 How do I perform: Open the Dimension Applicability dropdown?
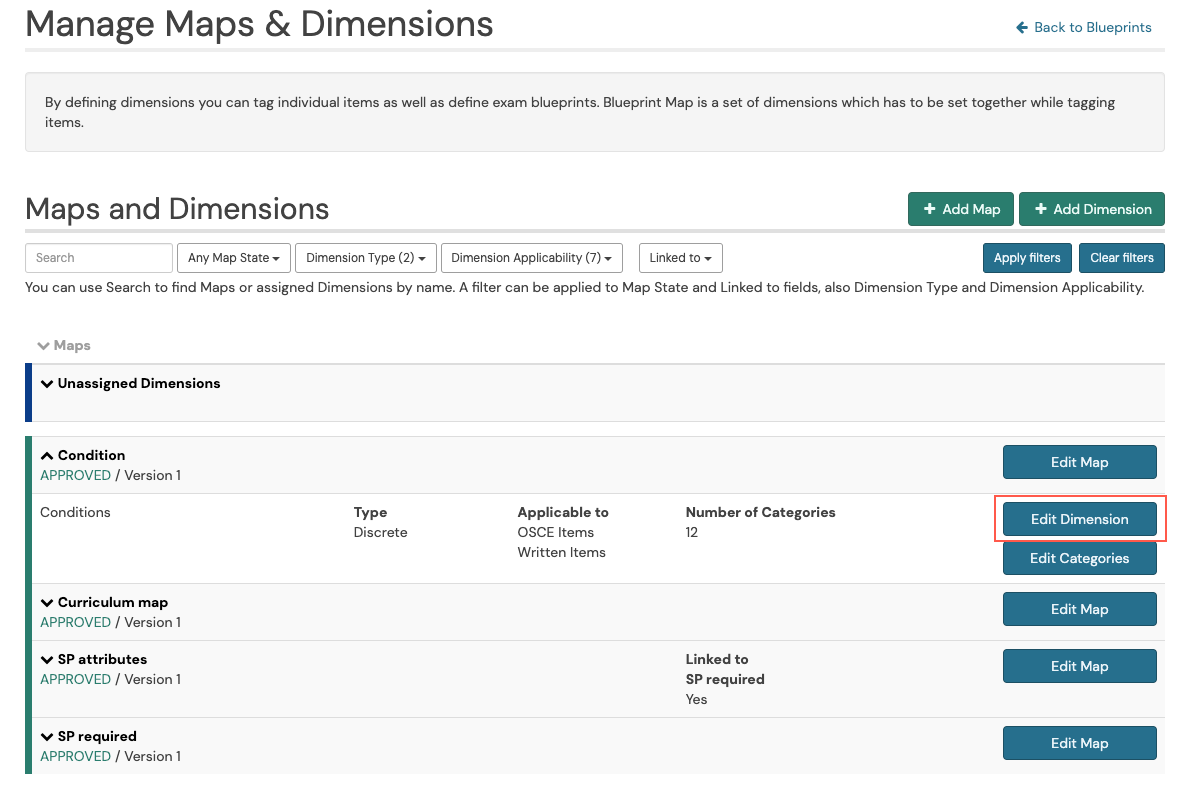pyautogui.click(x=531, y=257)
